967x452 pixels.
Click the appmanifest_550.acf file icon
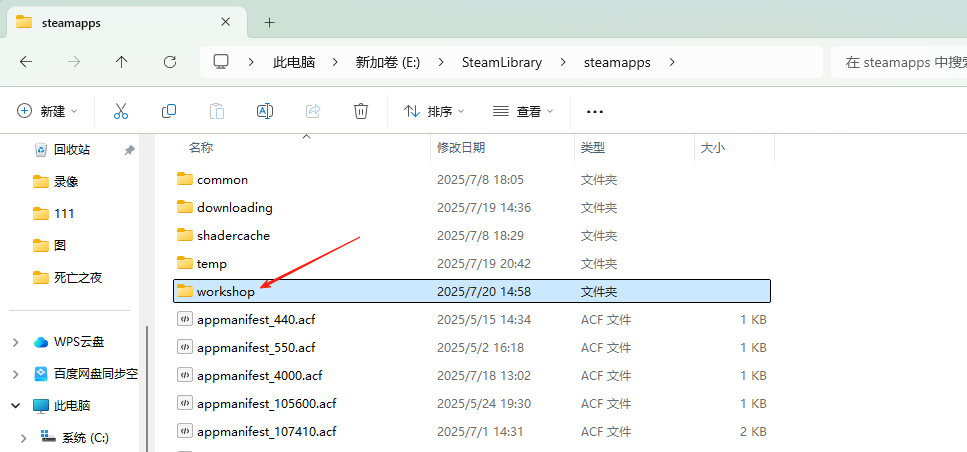pyautogui.click(x=185, y=347)
